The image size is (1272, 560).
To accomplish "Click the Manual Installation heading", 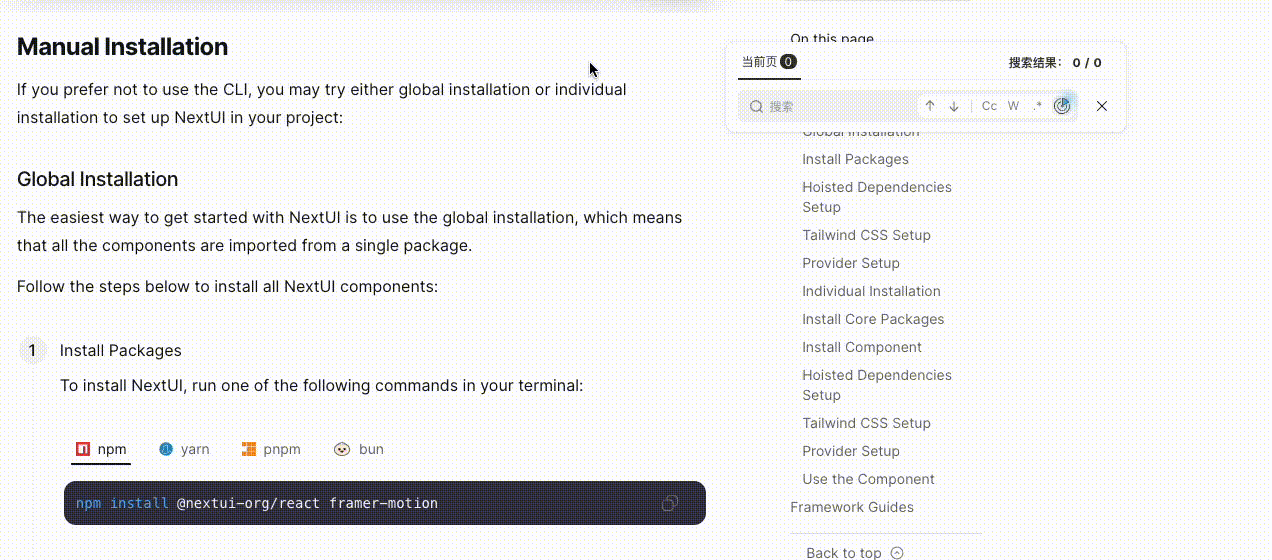I will pyautogui.click(x=122, y=47).
